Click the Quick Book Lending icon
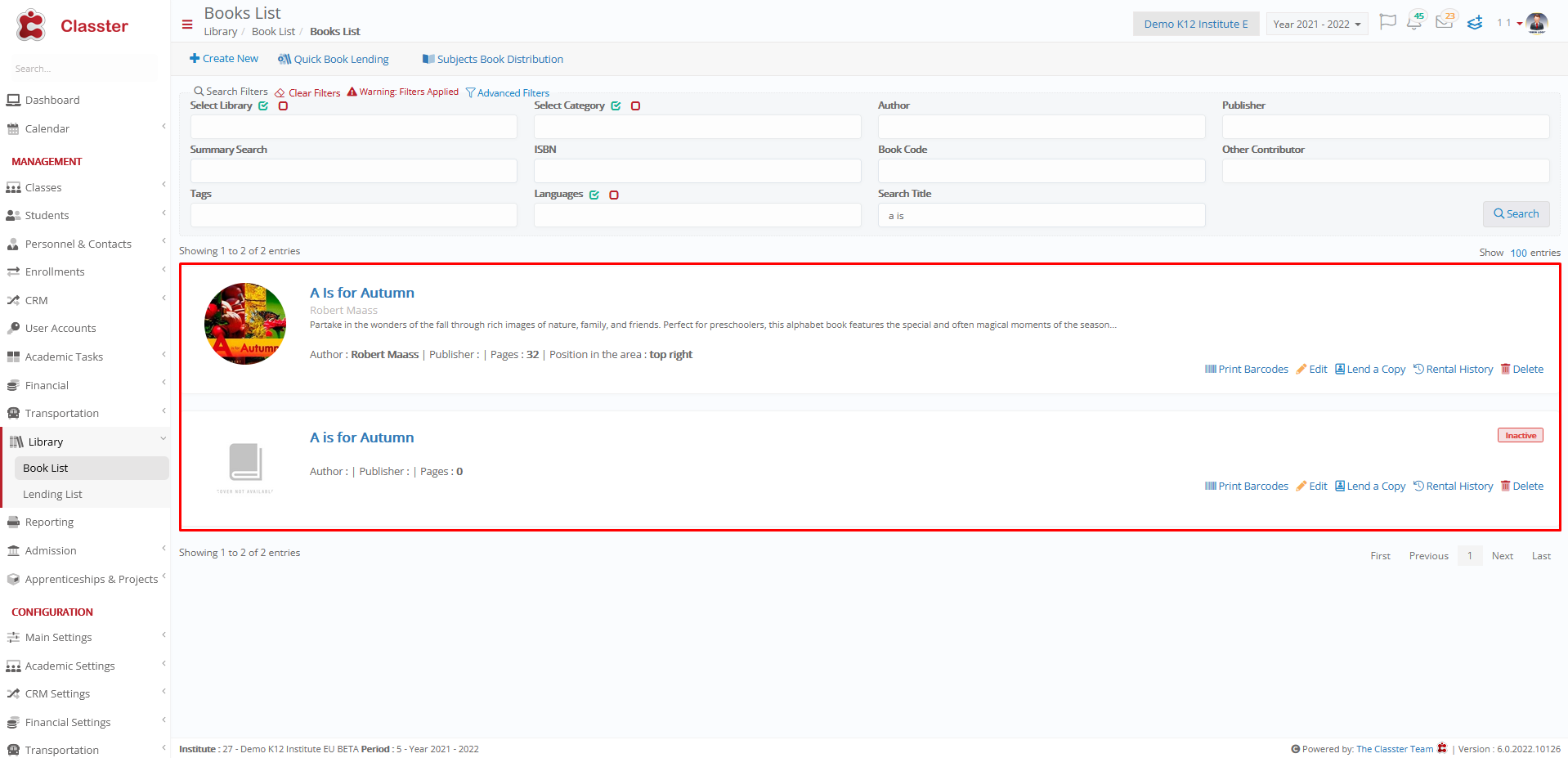Viewport: 1568px width, 758px height. (284, 59)
